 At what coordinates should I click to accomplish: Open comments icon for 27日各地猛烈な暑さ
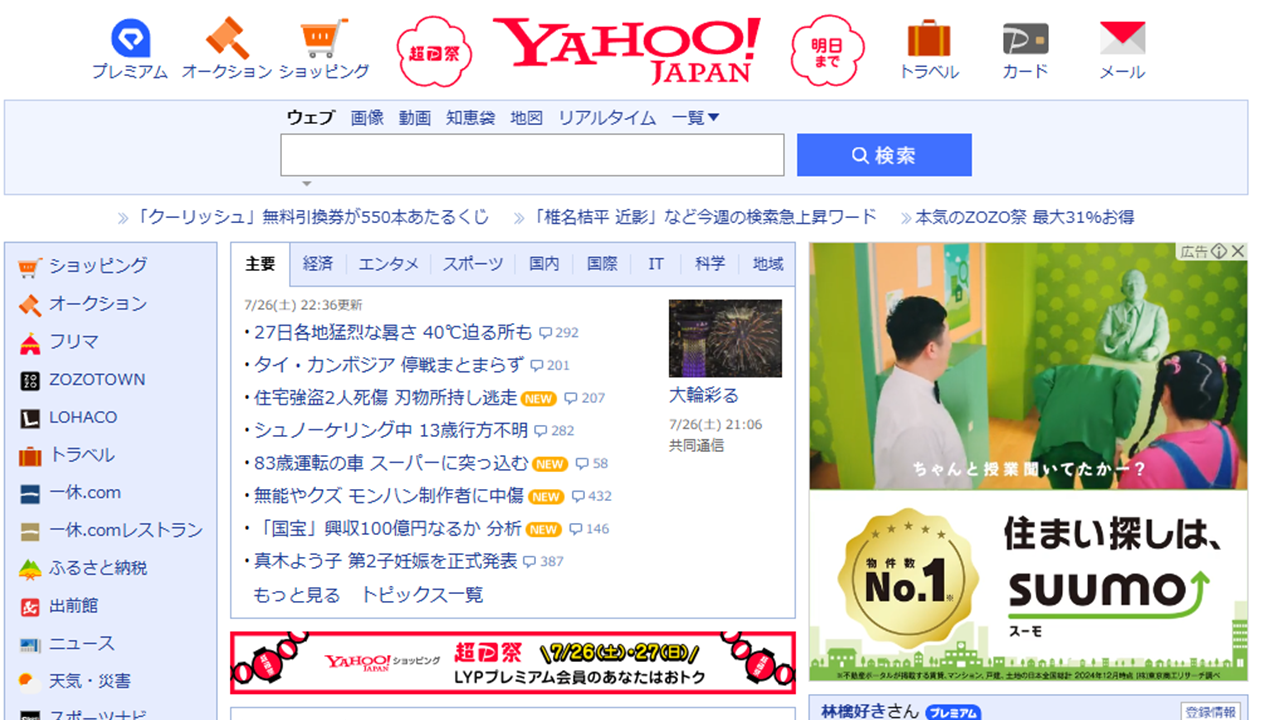coord(546,332)
